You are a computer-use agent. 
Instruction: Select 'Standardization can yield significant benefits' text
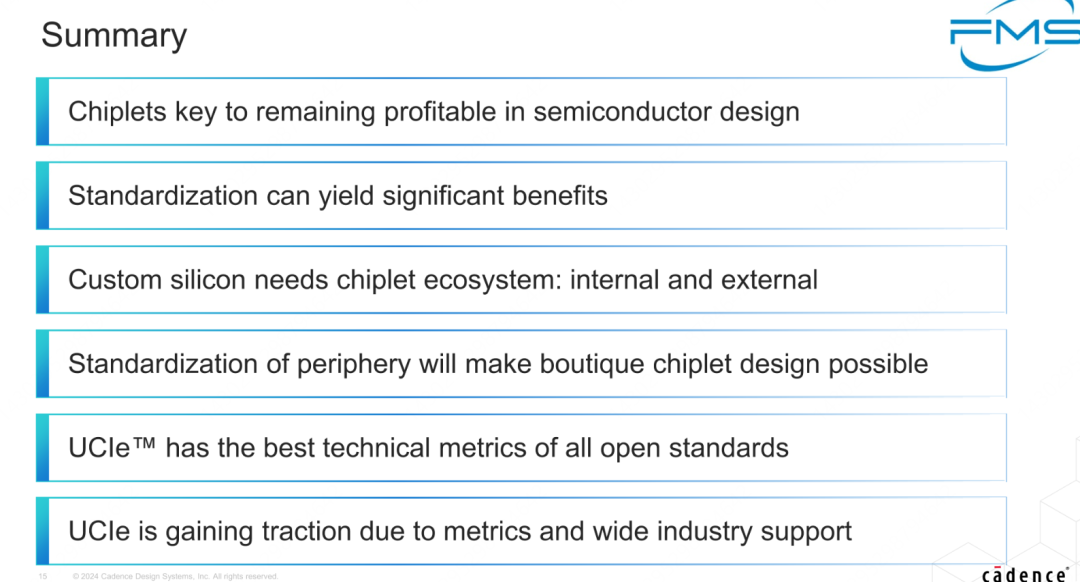[338, 196]
